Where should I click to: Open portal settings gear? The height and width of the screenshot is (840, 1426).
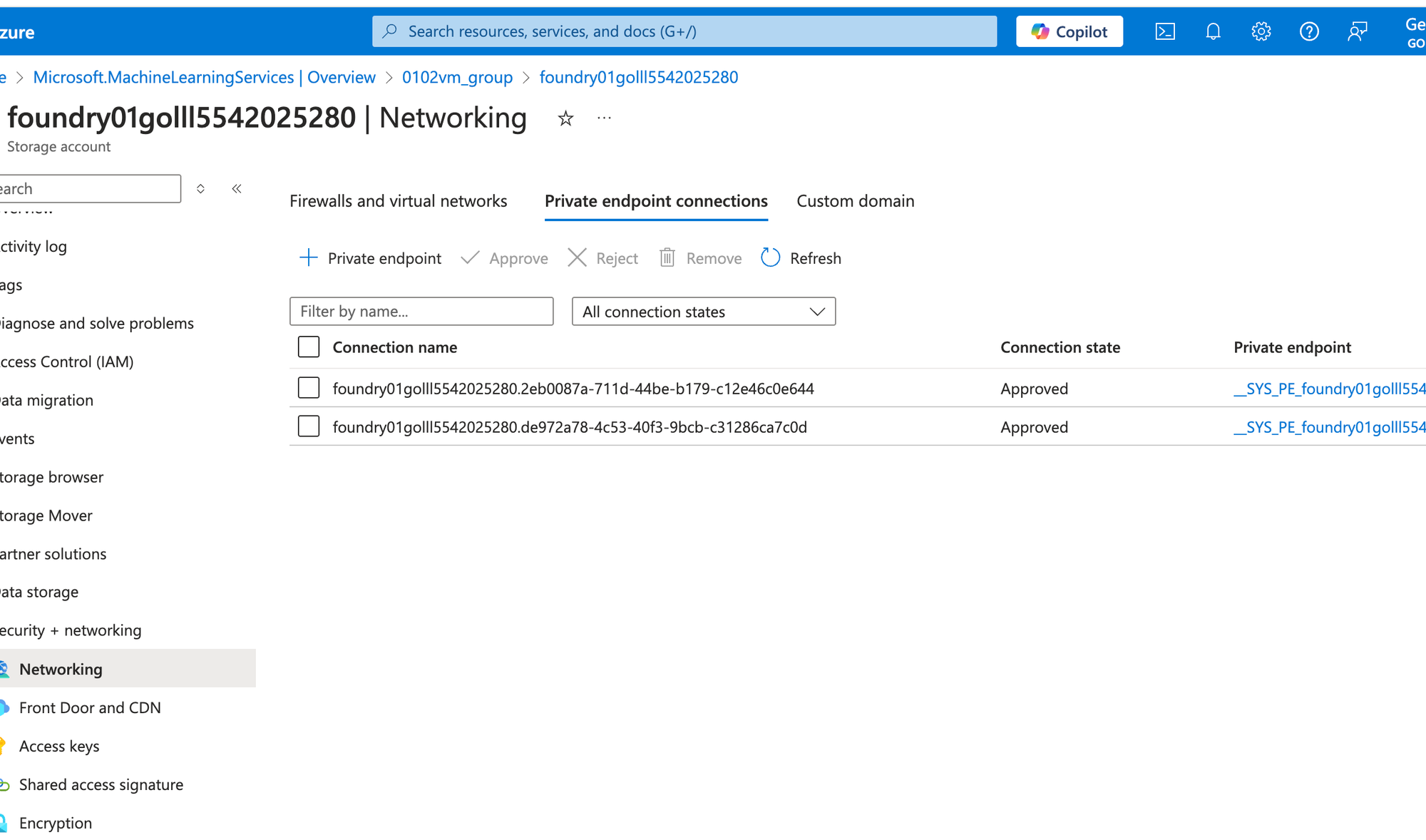pos(1261,31)
